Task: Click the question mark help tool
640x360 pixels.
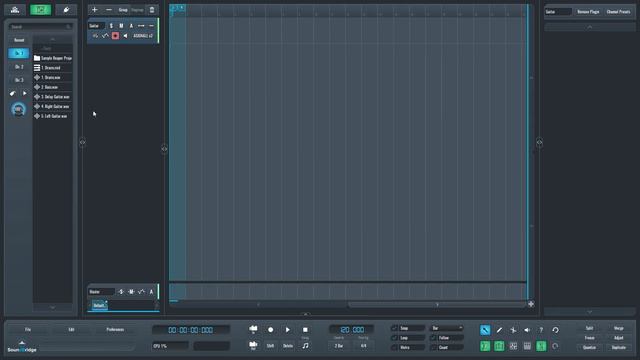Action: click(x=541, y=330)
